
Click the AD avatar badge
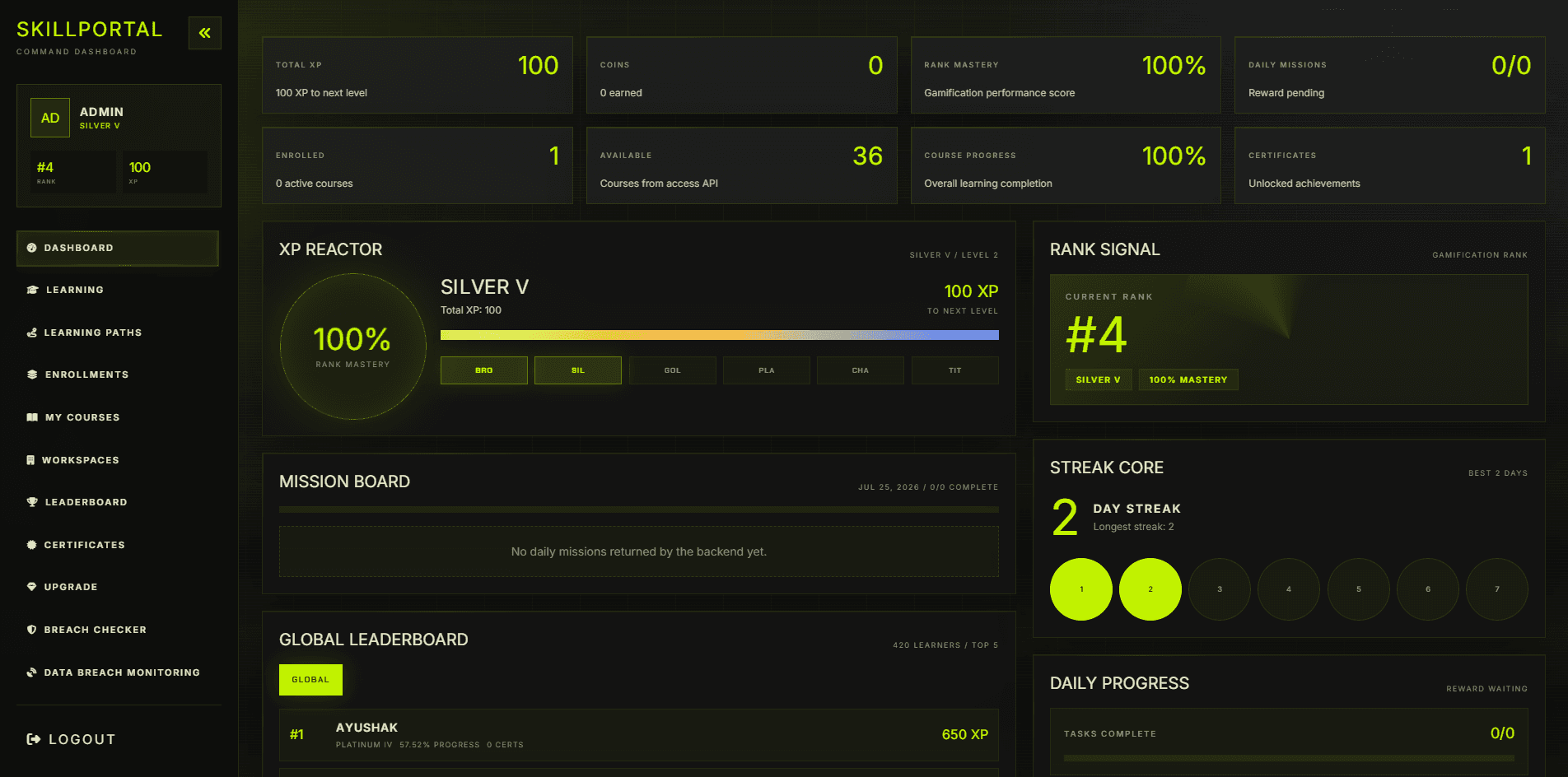50,118
